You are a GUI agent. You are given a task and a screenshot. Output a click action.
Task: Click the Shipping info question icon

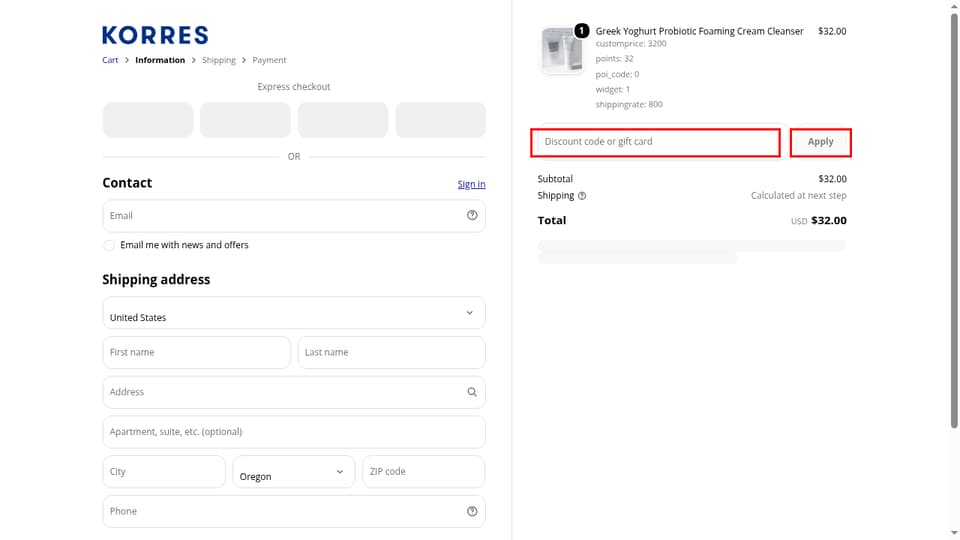click(x=582, y=196)
